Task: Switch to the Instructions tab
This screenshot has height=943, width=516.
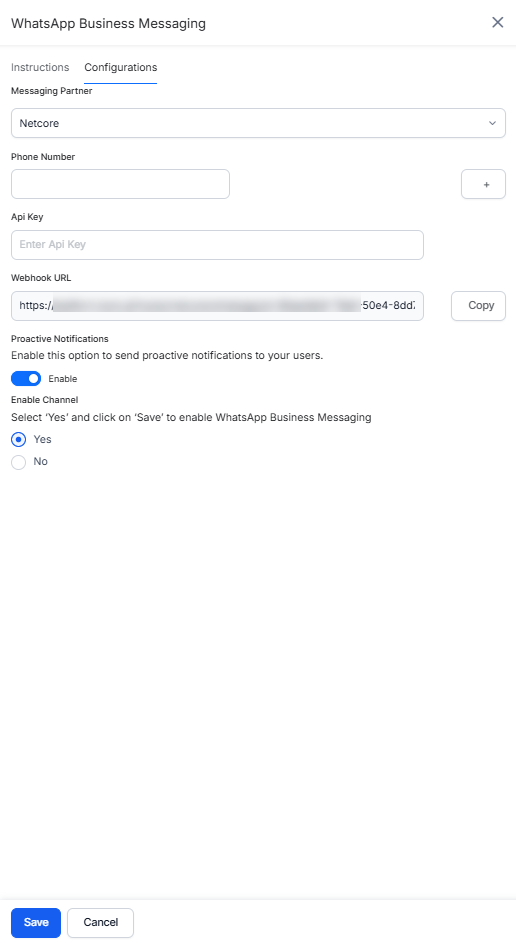Action: click(40, 67)
